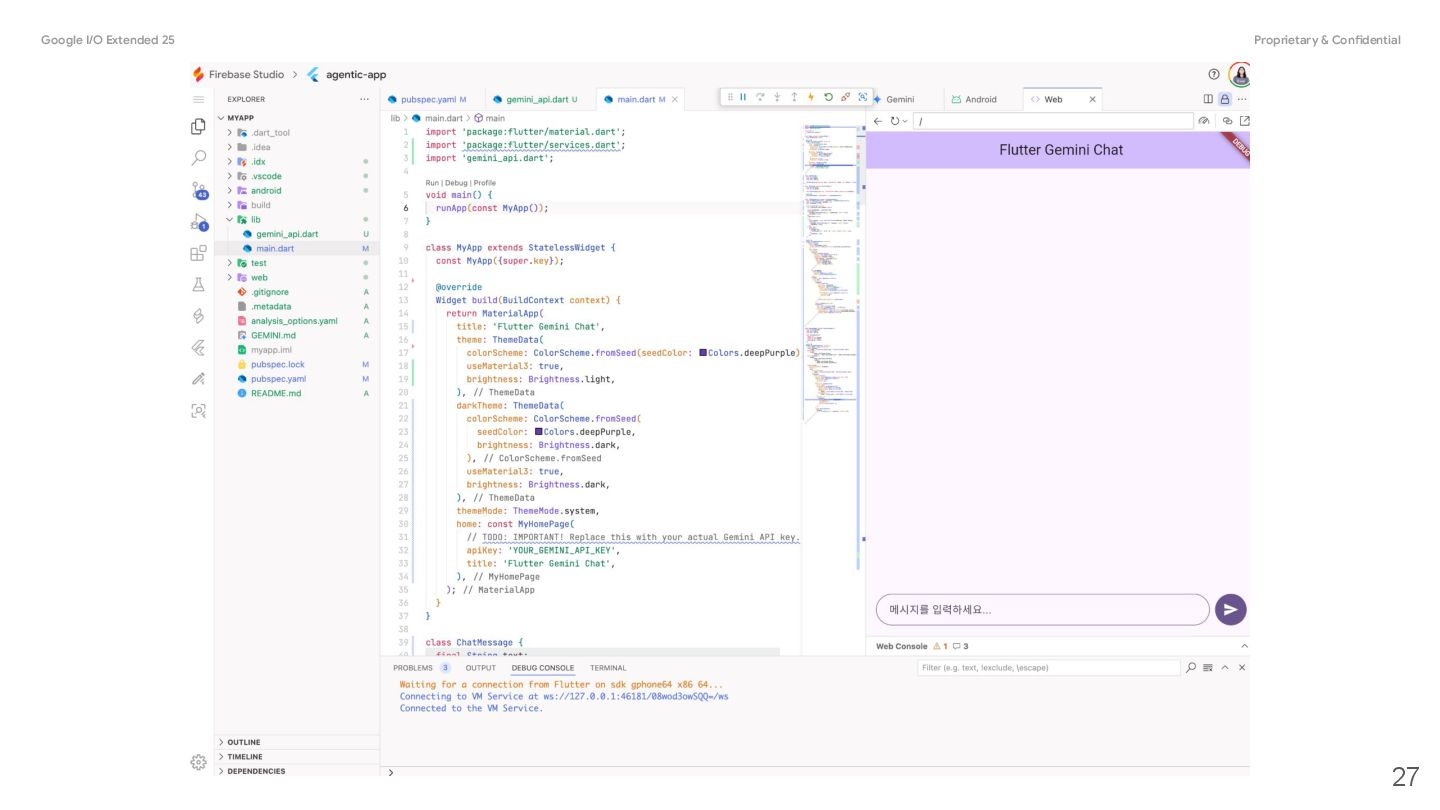Click Step Out in the debug toolbar
Screen dimensions: 1440x810
pos(794,97)
